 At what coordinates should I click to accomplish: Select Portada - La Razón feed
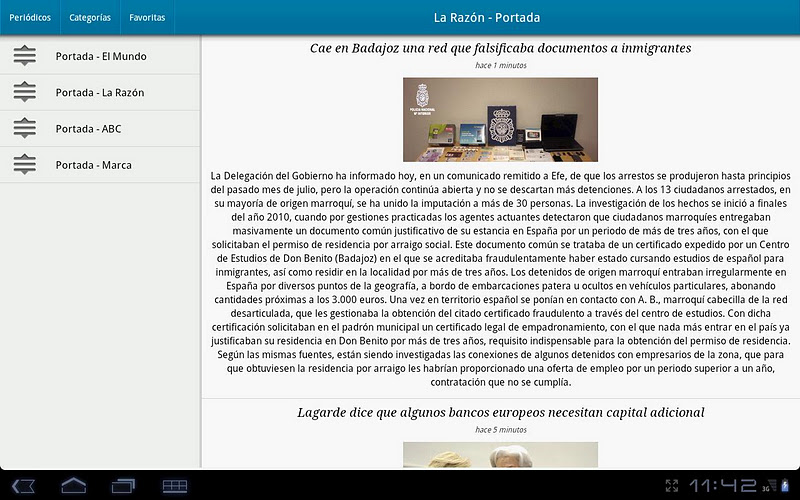pos(100,92)
